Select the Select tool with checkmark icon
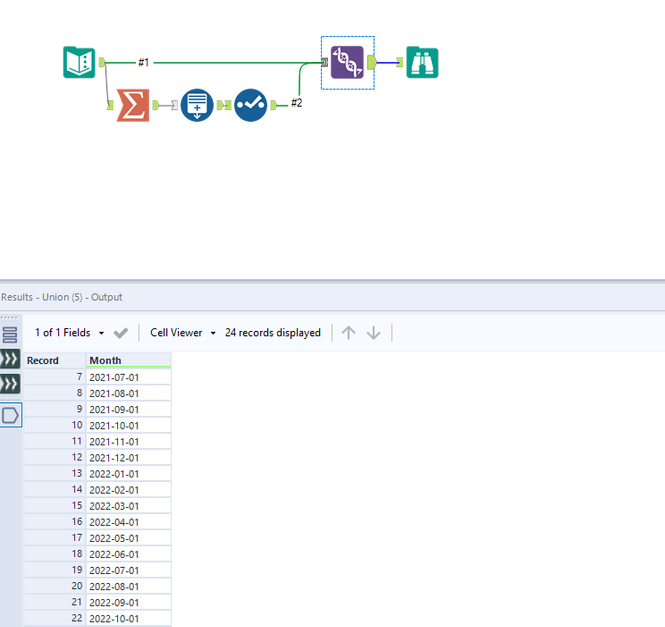 (x=251, y=105)
